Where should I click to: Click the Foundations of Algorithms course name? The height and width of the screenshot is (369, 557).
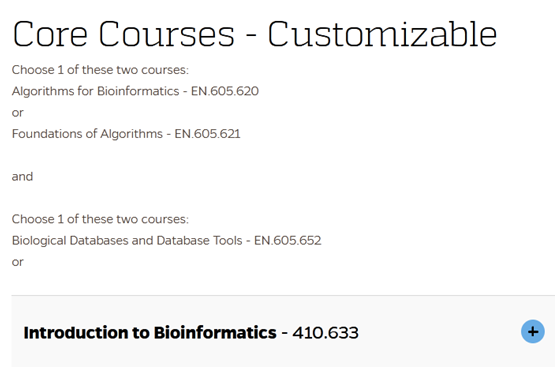[87, 134]
